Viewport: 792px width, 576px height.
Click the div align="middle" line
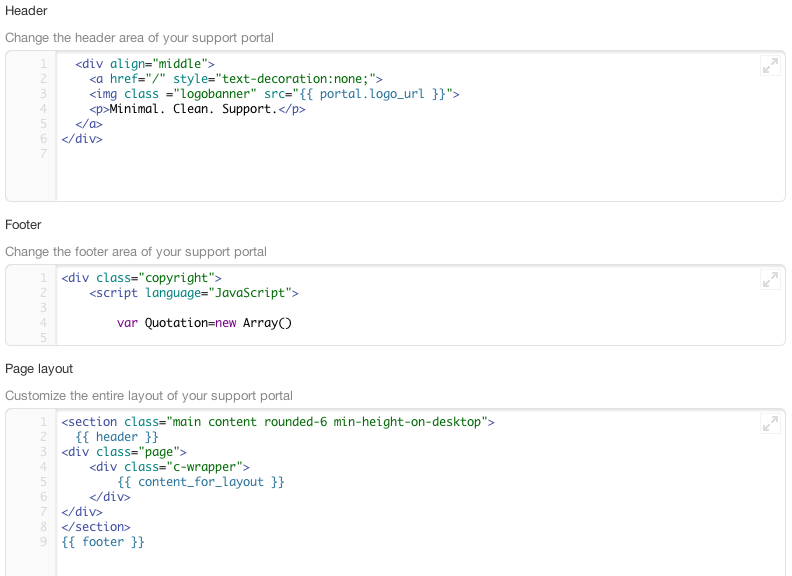[145, 64]
